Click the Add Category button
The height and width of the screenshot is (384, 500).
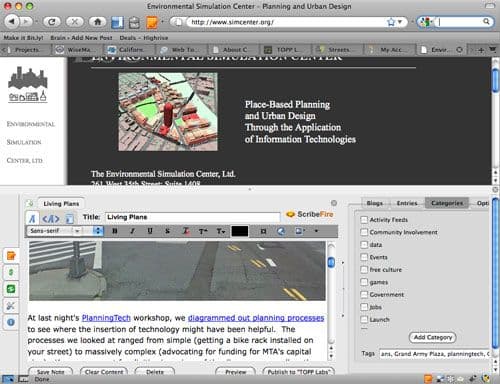pyautogui.click(x=432, y=337)
